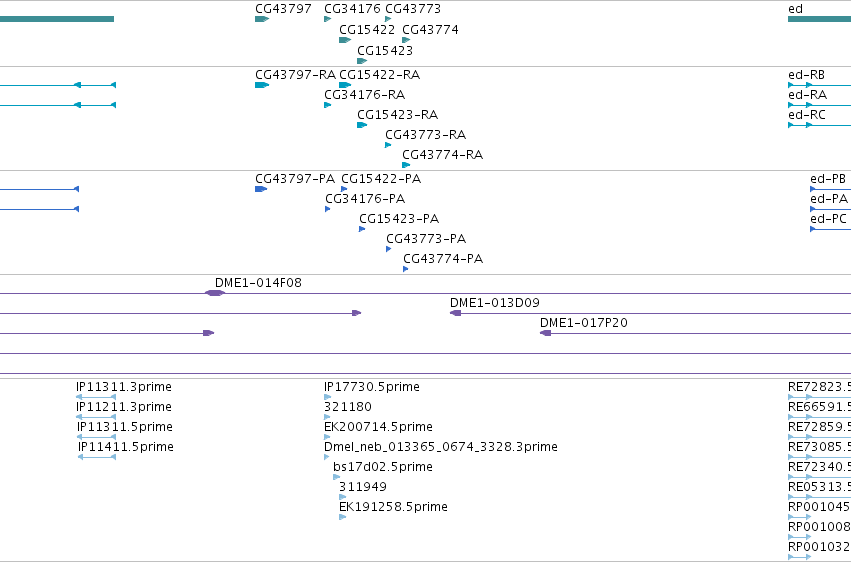Click the DME1-013D09 purple clone end arrow
851x562 pixels.
point(455,313)
